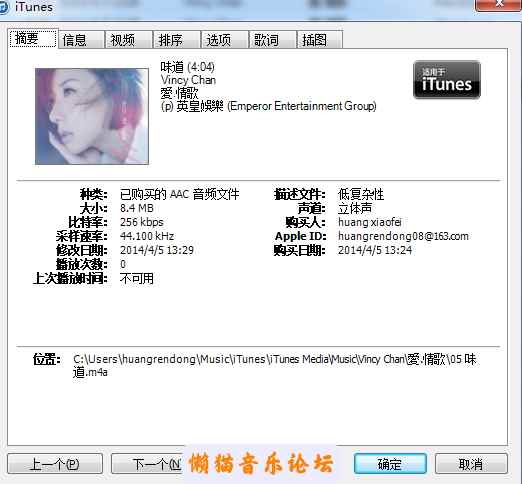Click the iTunes icon in title bar
The height and width of the screenshot is (484, 522).
click(x=4, y=7)
